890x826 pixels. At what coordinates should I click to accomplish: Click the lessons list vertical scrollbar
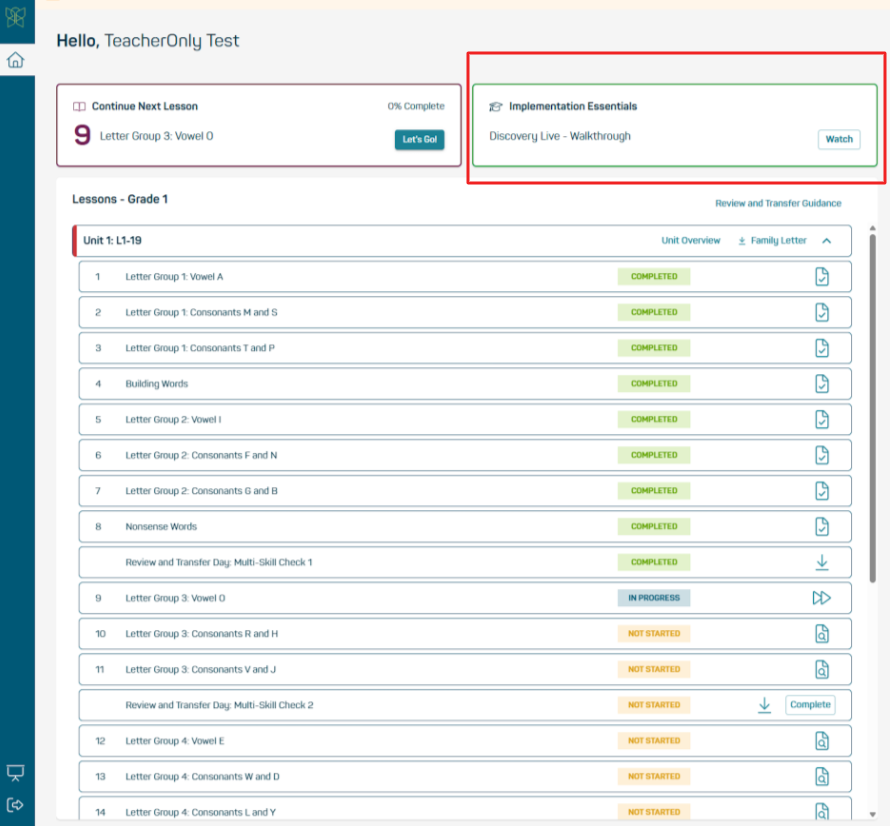[872, 400]
